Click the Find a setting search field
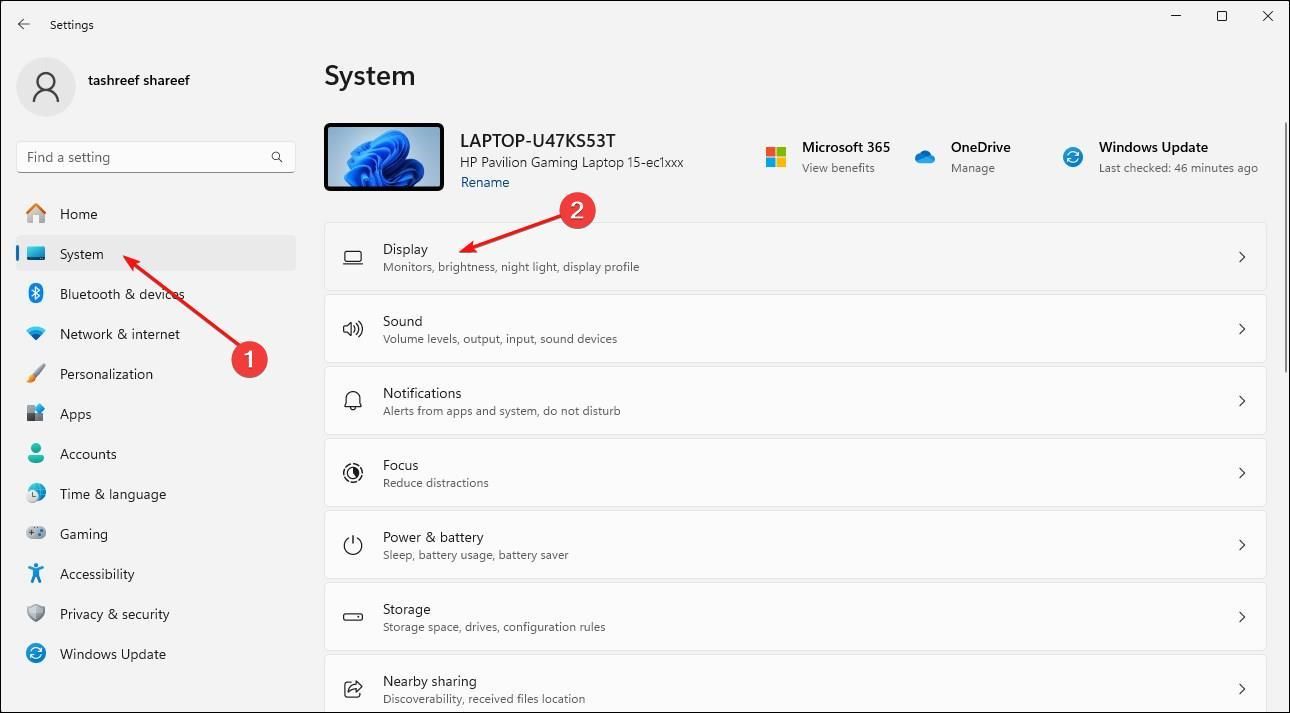Screen dimensions: 1290x713 (155, 156)
